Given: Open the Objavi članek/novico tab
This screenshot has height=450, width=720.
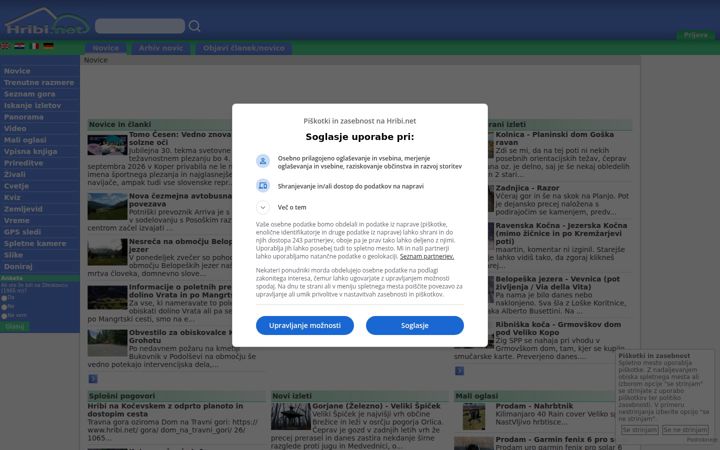Looking at the screenshot, I should tap(243, 48).
